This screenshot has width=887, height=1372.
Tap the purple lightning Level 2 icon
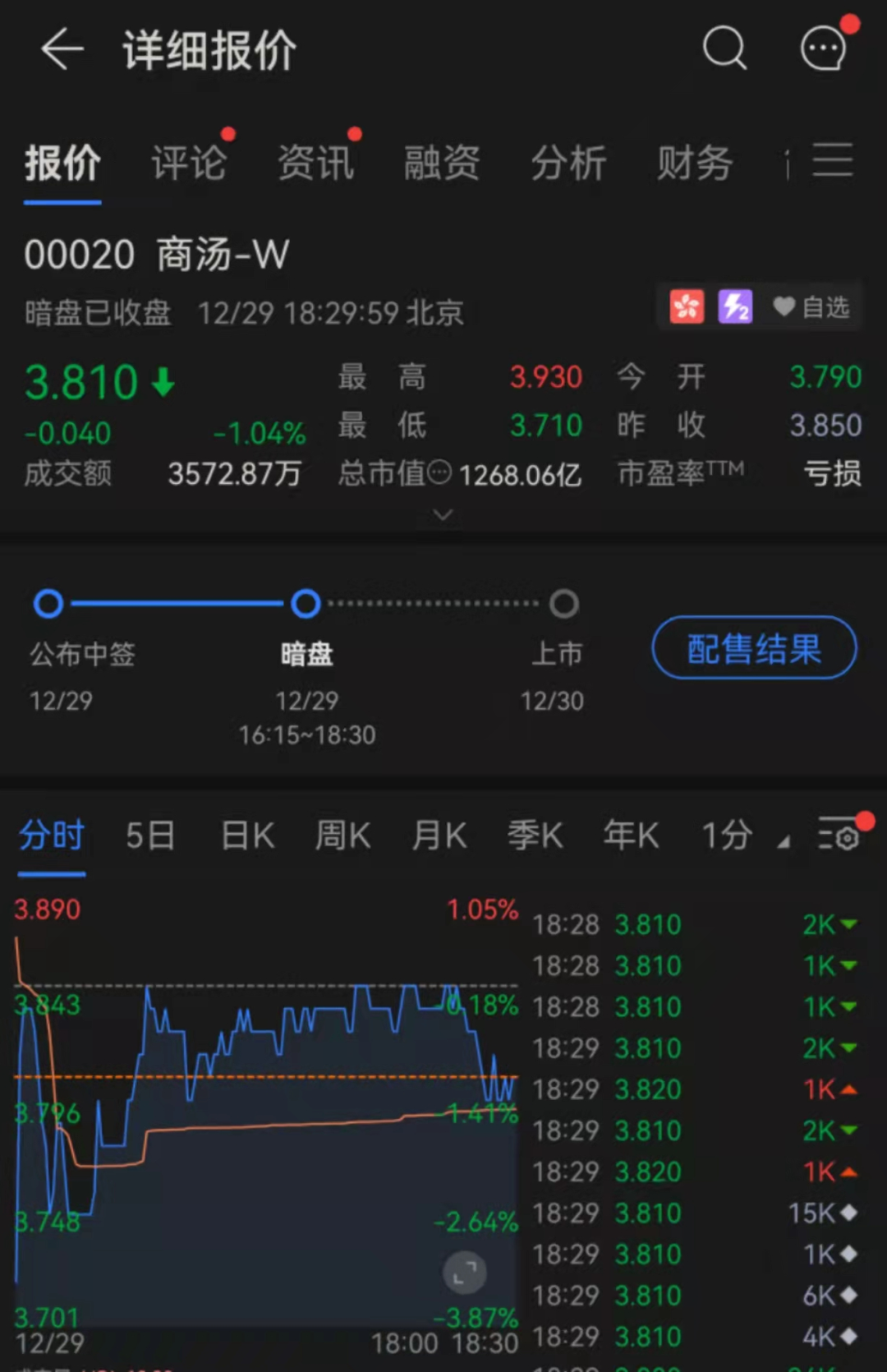[x=735, y=307]
